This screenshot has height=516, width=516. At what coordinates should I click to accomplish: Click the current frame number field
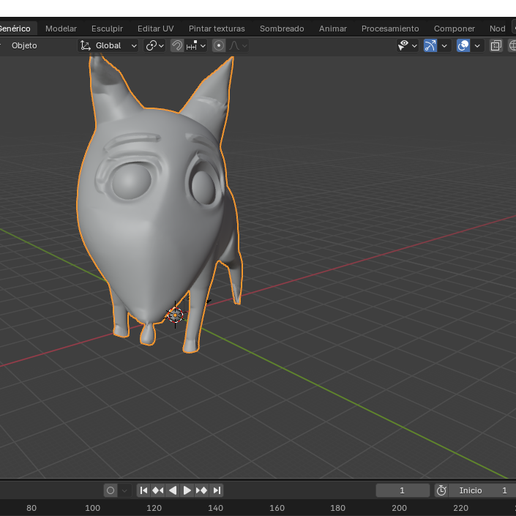point(402,490)
